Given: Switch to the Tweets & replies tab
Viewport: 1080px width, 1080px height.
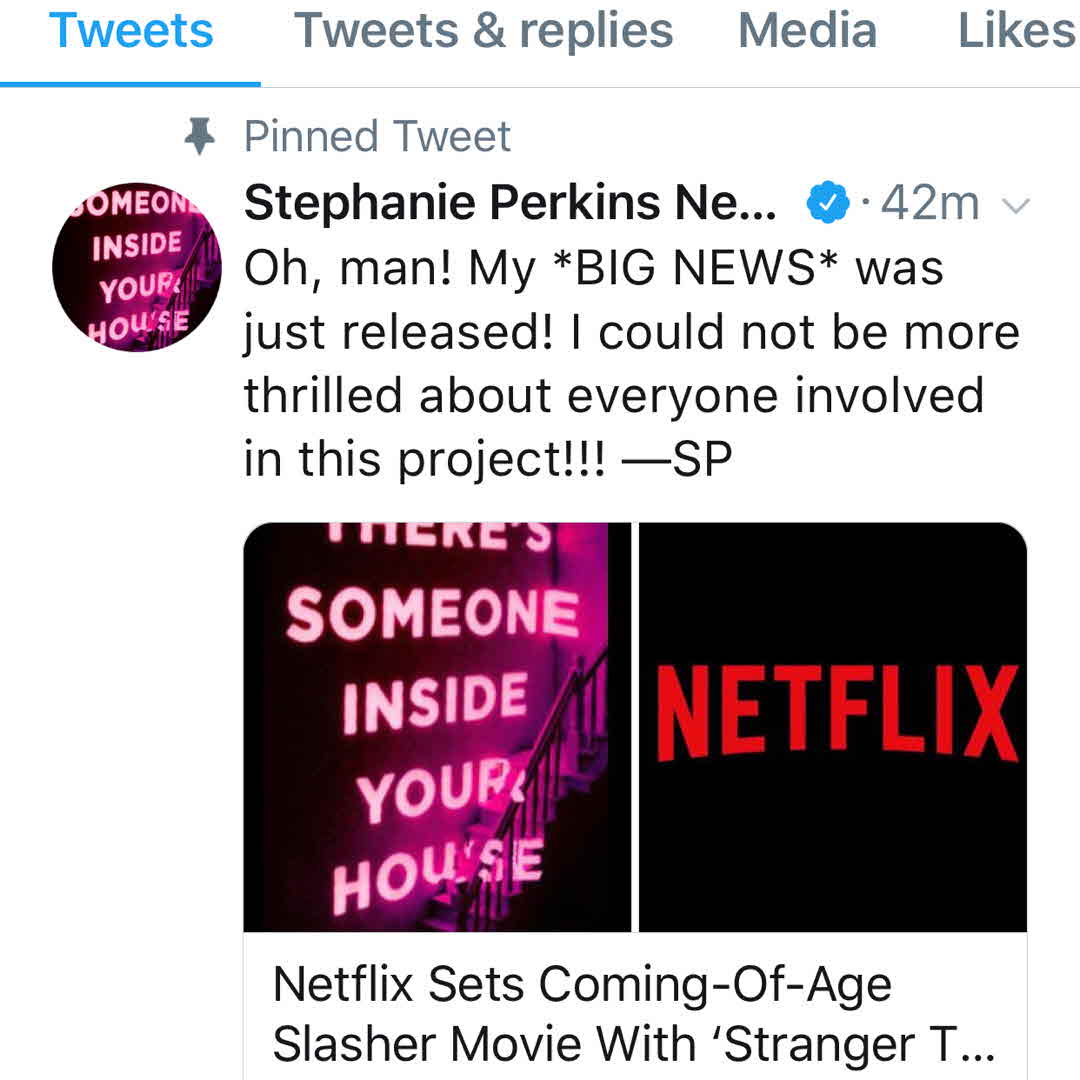Looking at the screenshot, I should pyautogui.click(x=484, y=32).
